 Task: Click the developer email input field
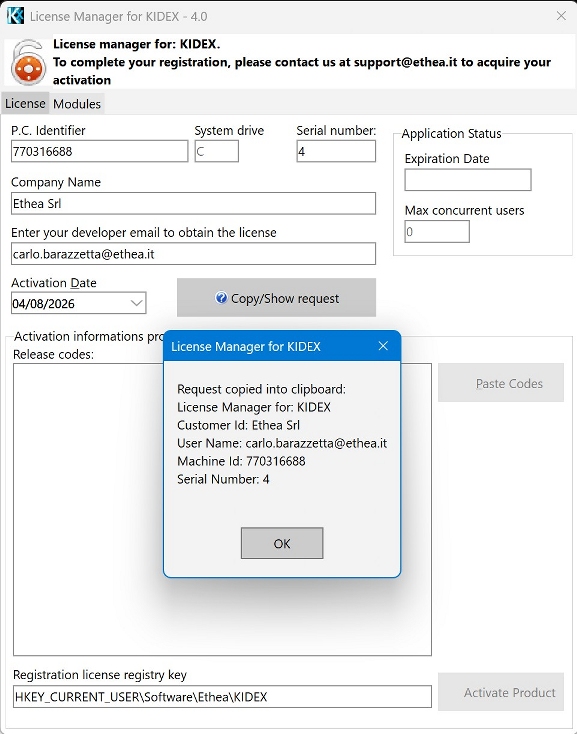pyautogui.click(x=193, y=253)
